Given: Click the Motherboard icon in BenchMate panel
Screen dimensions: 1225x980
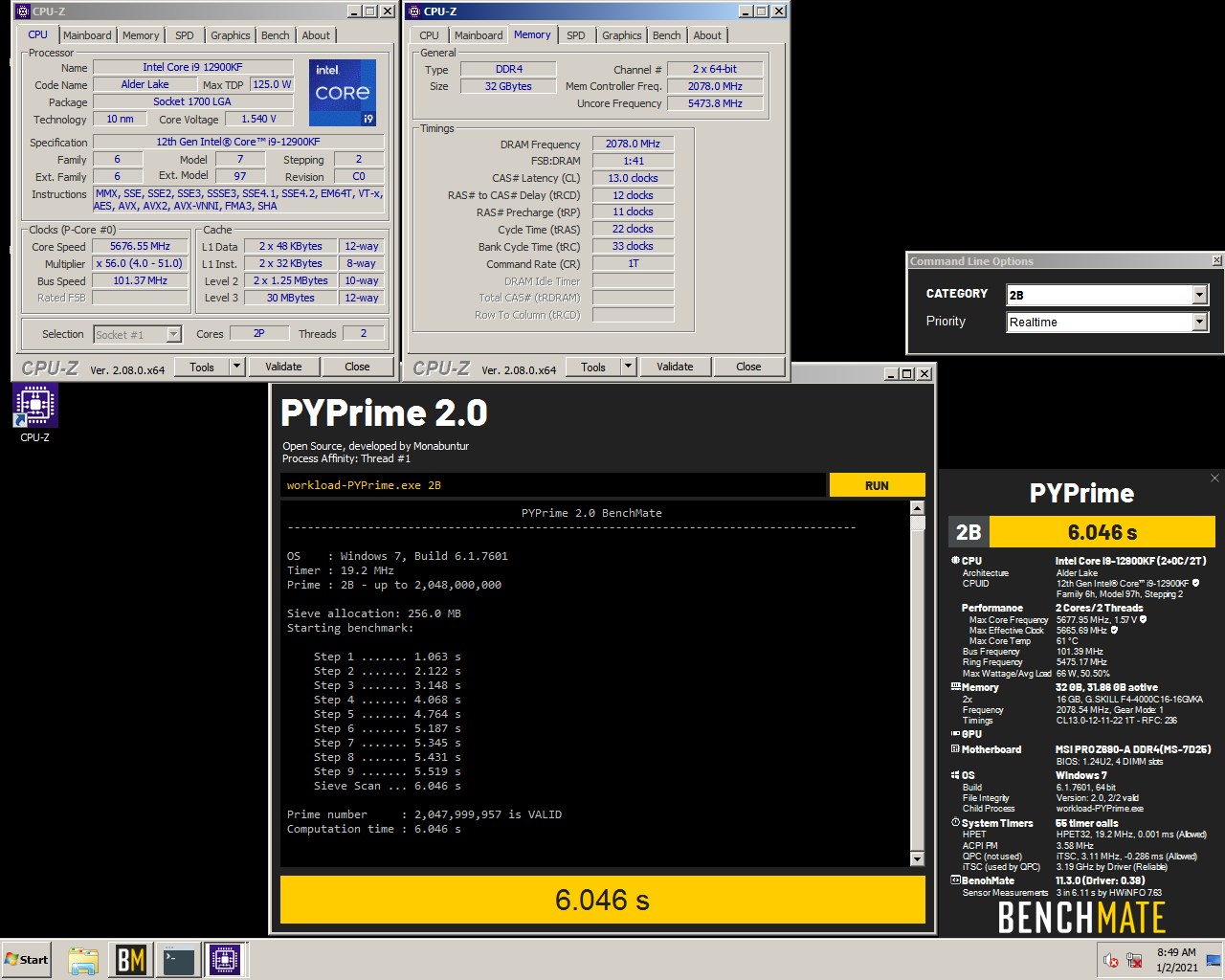Looking at the screenshot, I should [x=955, y=749].
